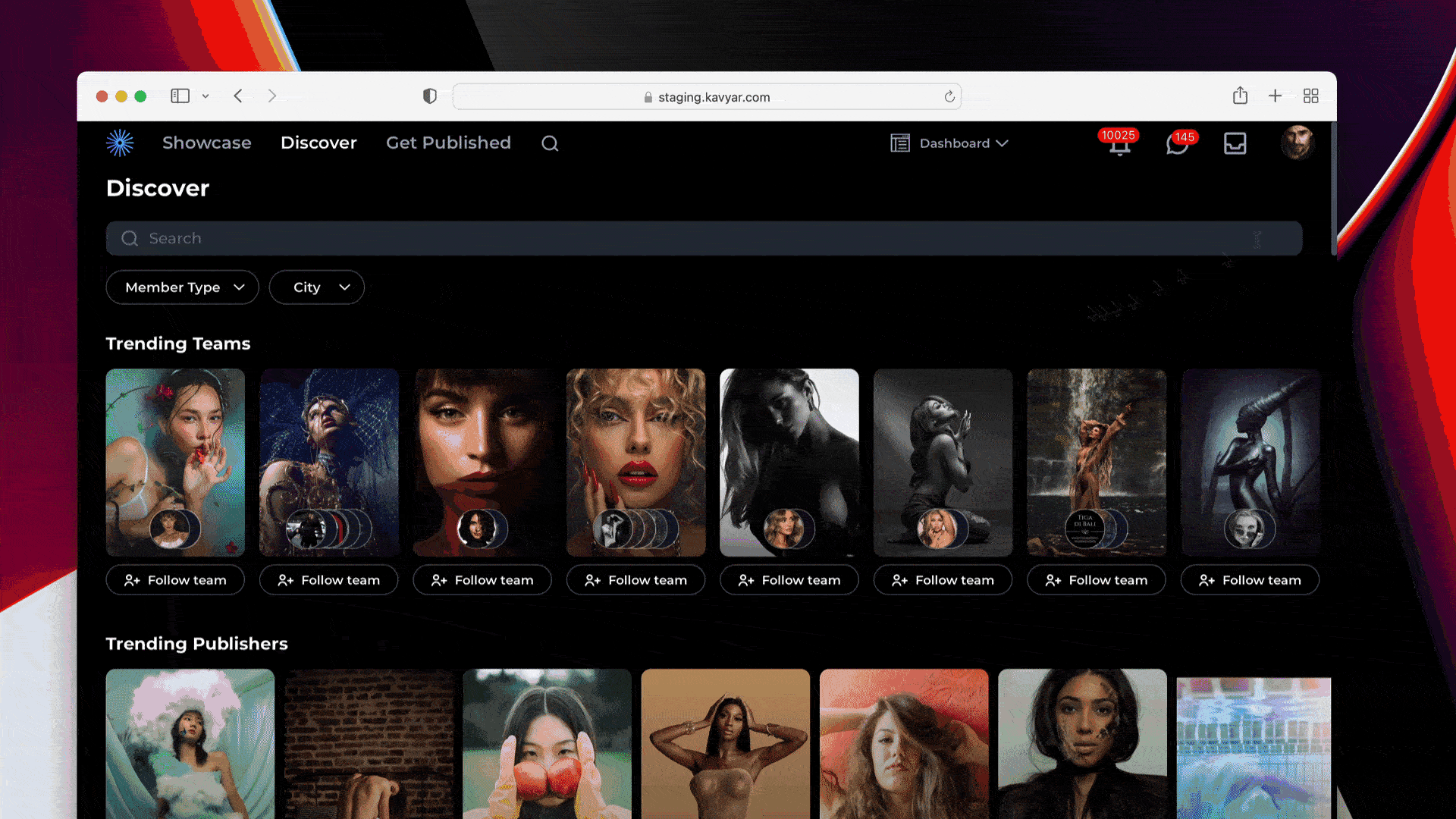Reload the page with refresh icon
Viewport: 1456px width, 819px height.
tap(949, 97)
